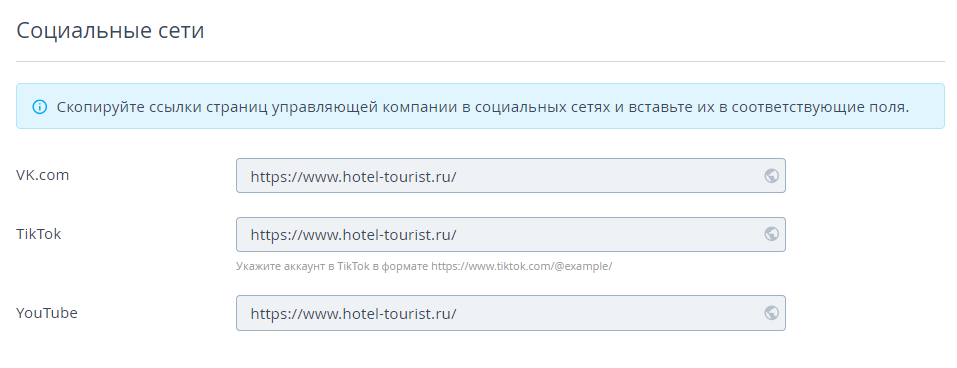This screenshot has width=957, height=368.
Task: Focus the TikTok link input field
Action: (511, 234)
